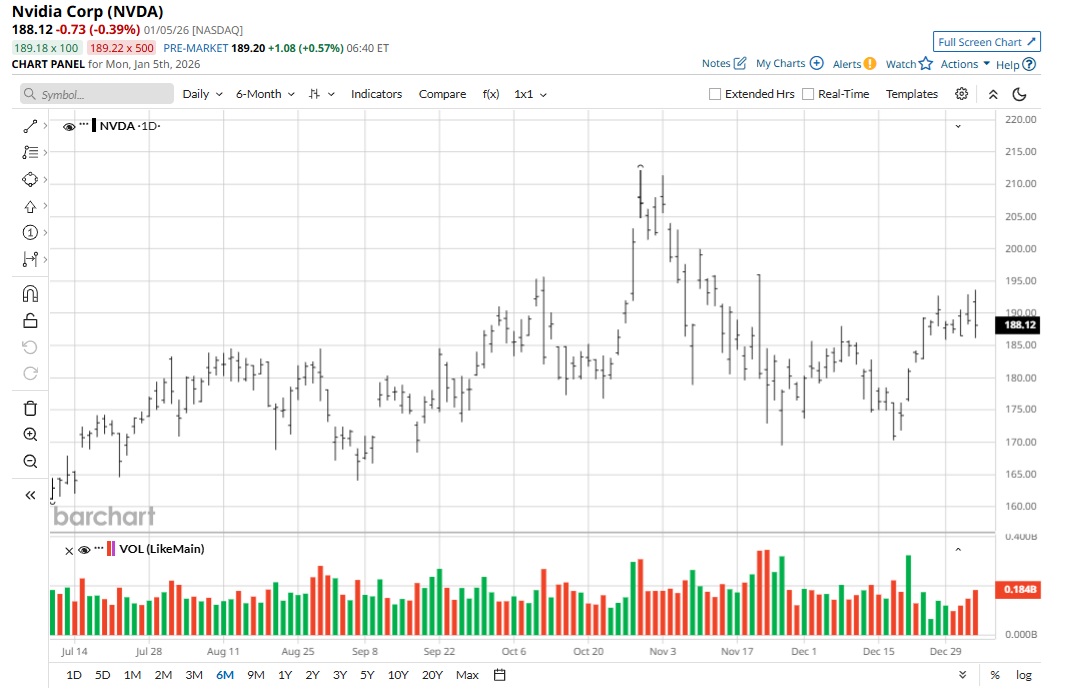
Task: Toggle the magnet snap mode
Action: click(x=30, y=294)
